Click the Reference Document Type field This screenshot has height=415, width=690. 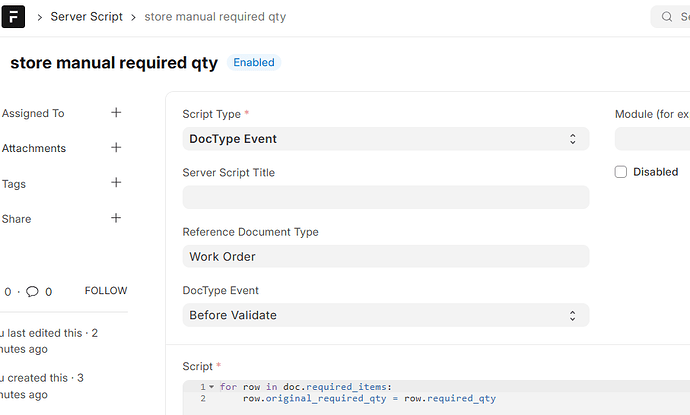[x=385, y=256]
